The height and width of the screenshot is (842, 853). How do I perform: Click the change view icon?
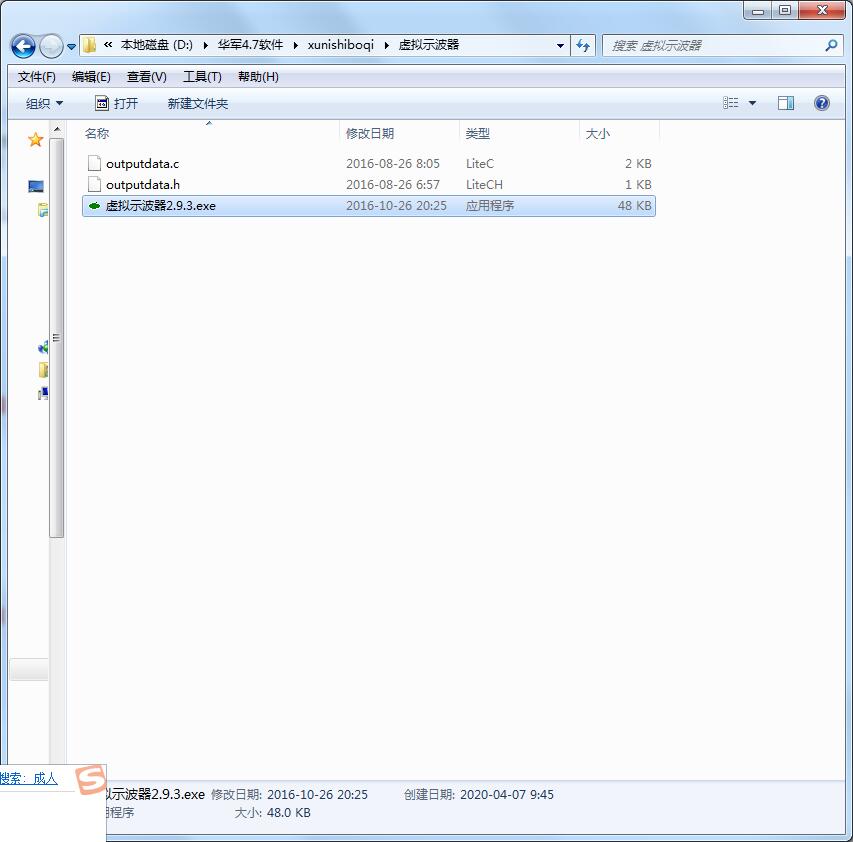tap(731, 103)
